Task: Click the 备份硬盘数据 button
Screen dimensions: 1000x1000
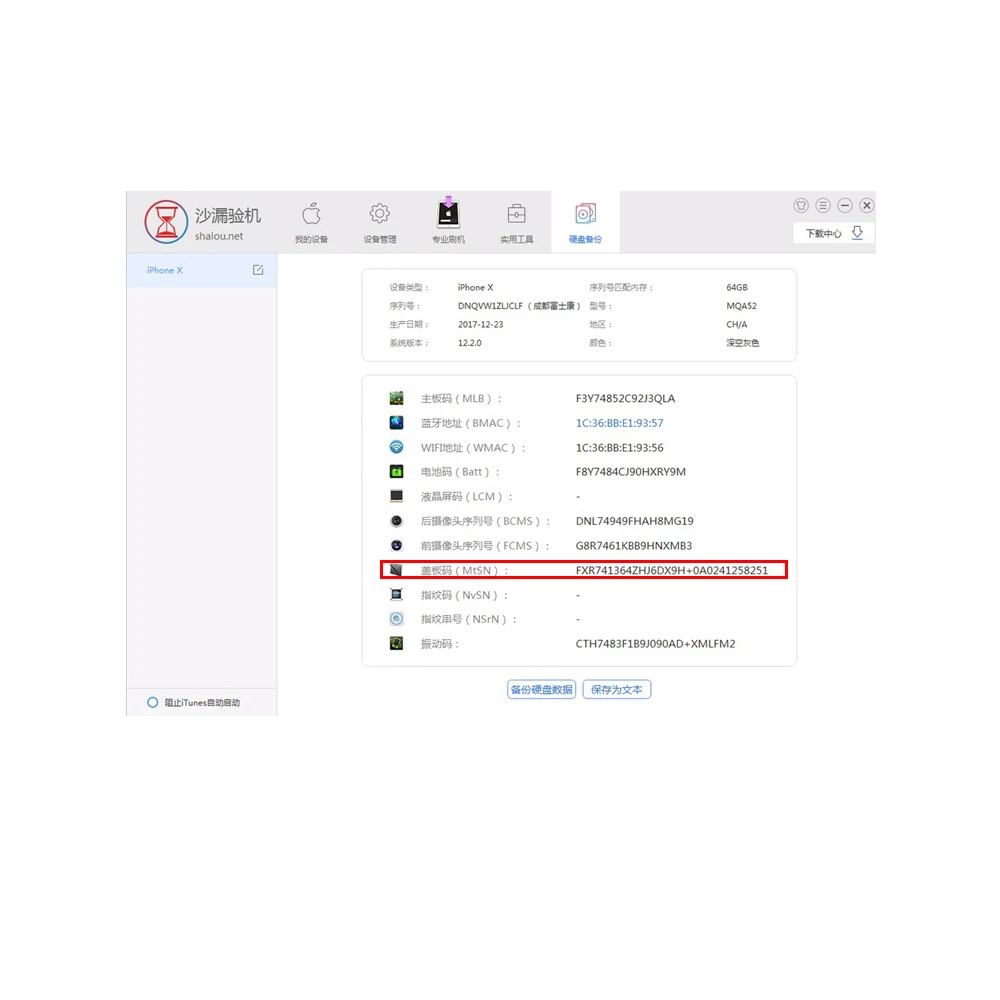Action: [x=541, y=689]
